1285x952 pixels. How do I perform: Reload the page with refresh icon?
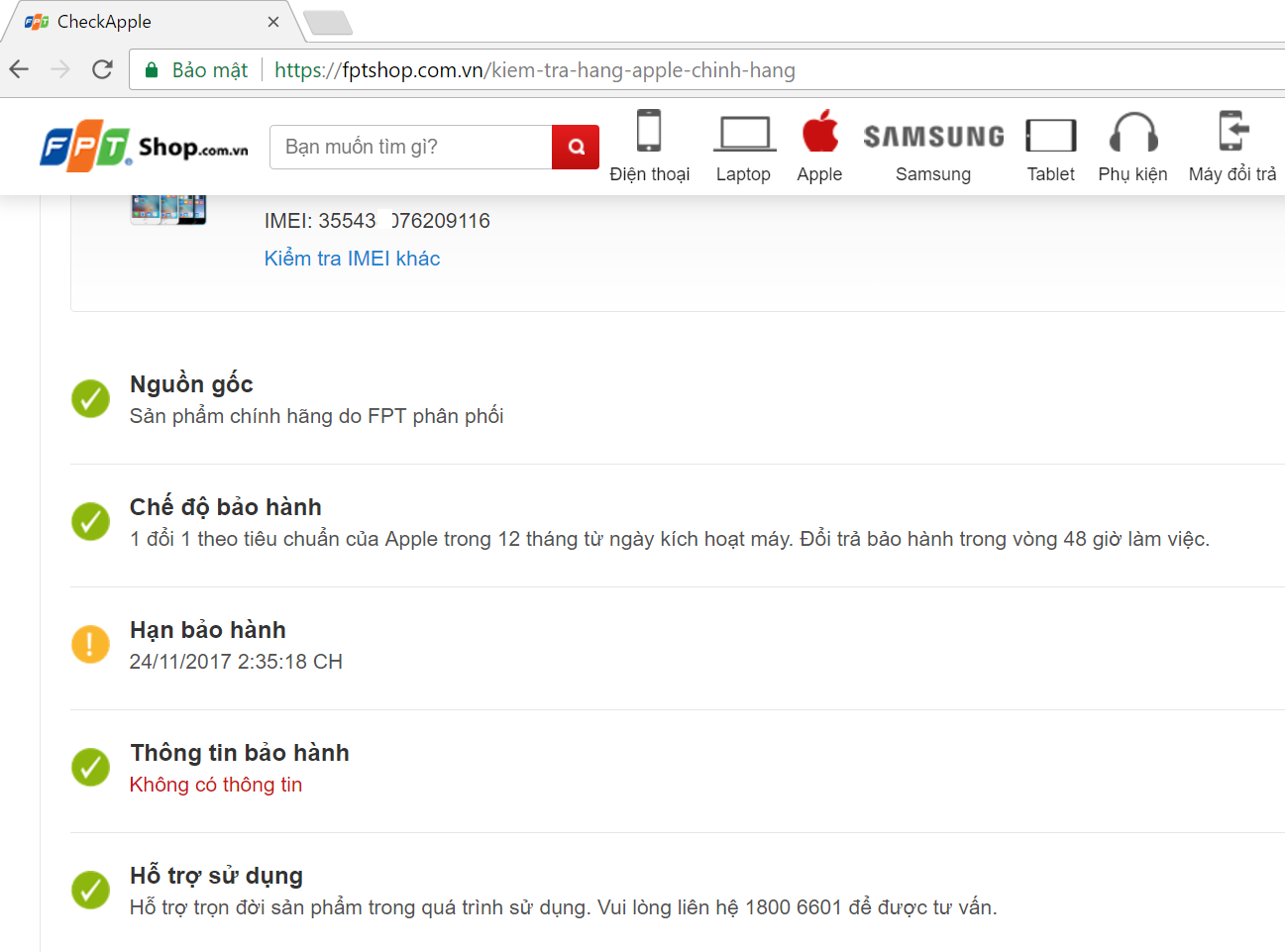coord(102,69)
